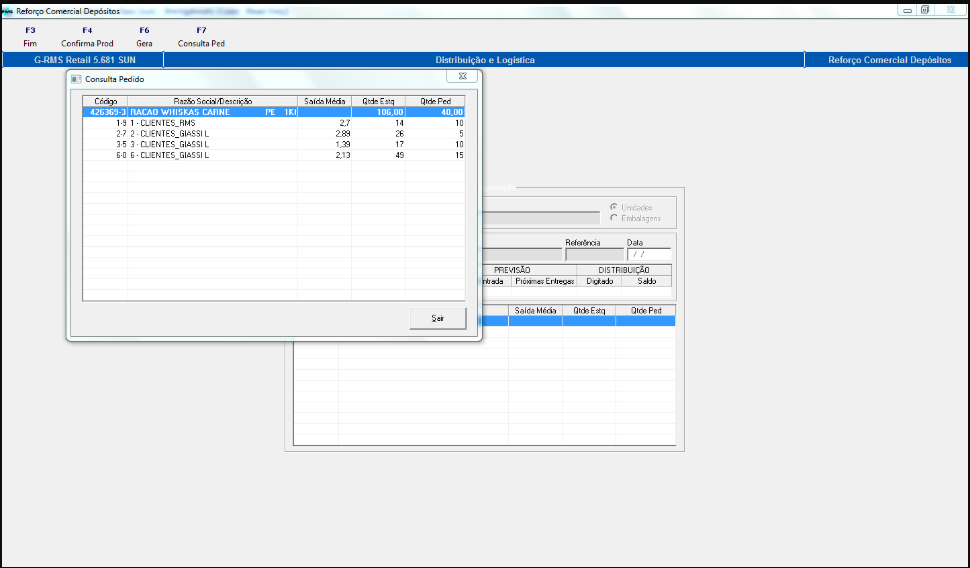970x568 pixels.
Task: Select the 6 - CLIENTES_GIASSI L row
Action: (x=273, y=155)
